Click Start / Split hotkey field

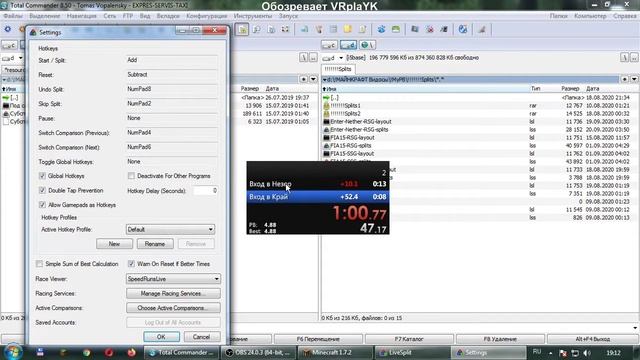(171, 60)
